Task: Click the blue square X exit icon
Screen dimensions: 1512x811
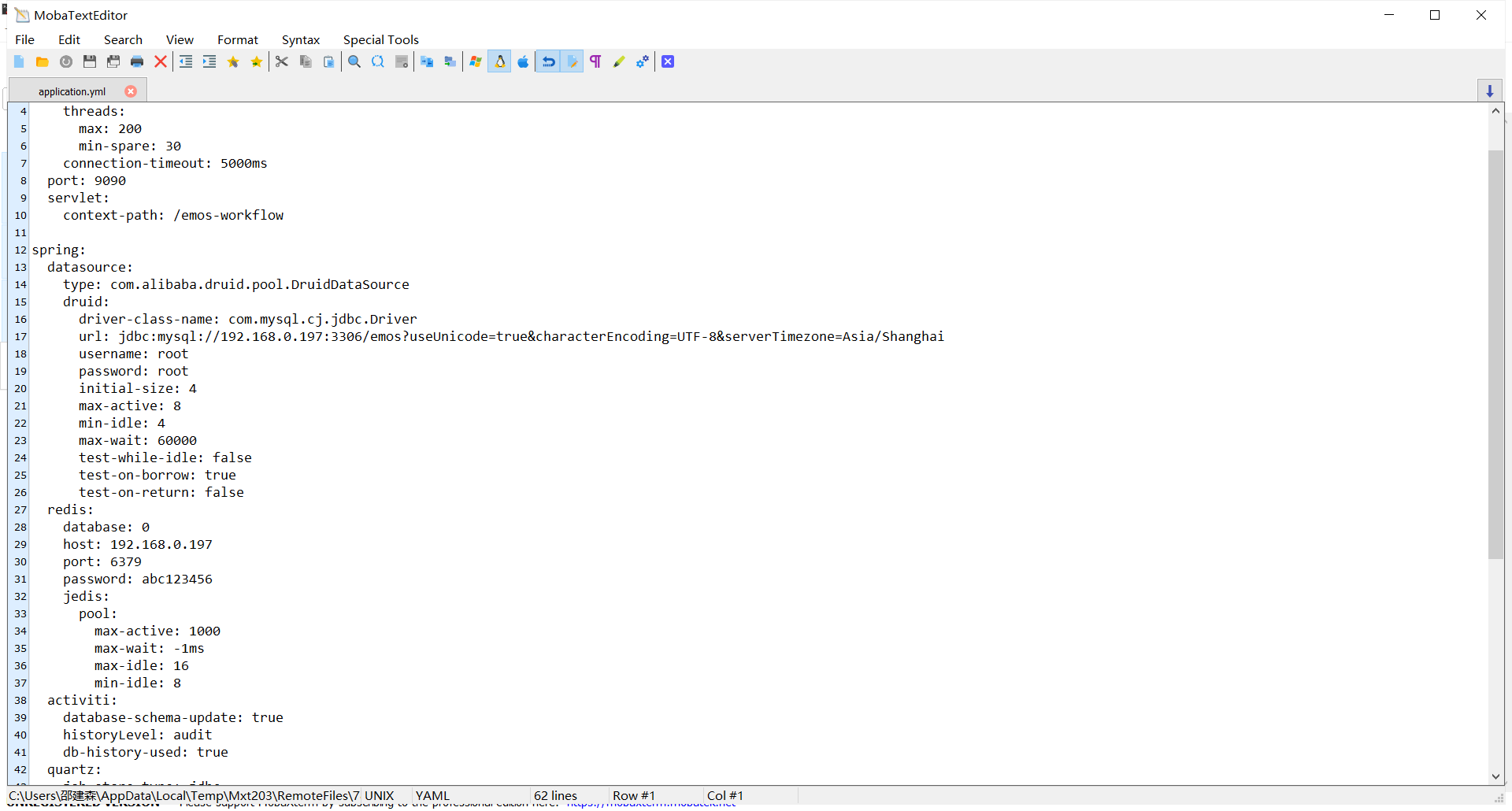Action: tap(668, 61)
